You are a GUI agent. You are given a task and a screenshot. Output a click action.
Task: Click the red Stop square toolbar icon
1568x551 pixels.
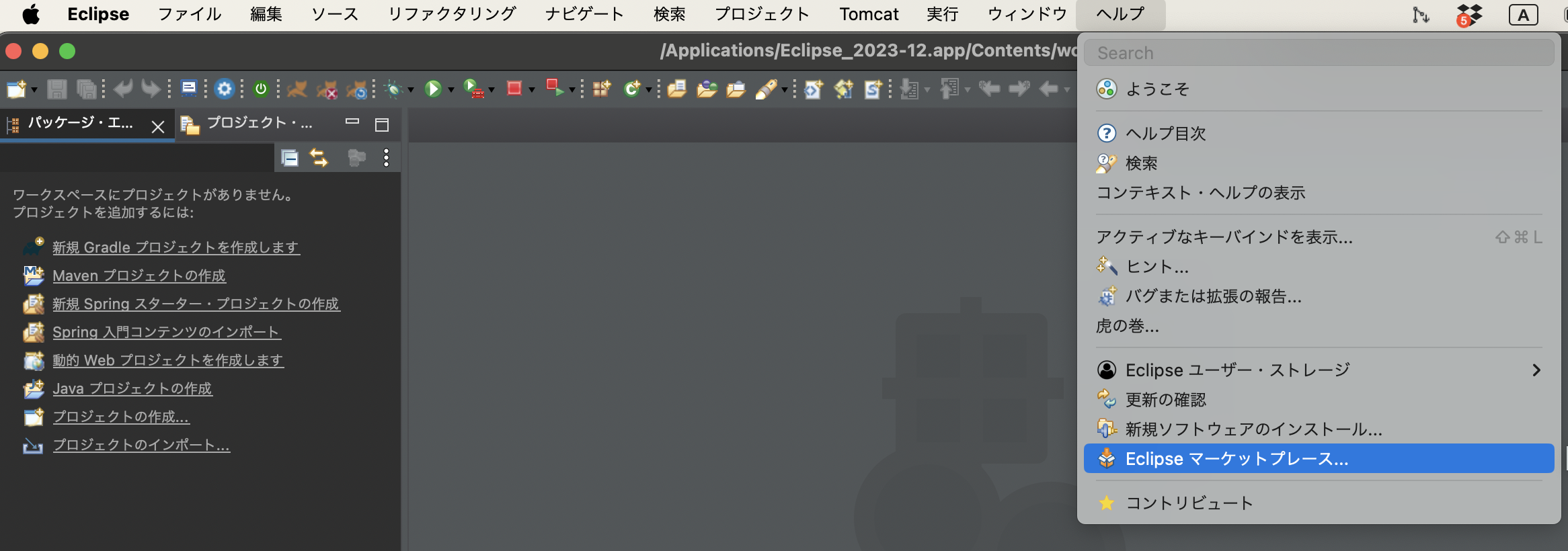point(514,88)
